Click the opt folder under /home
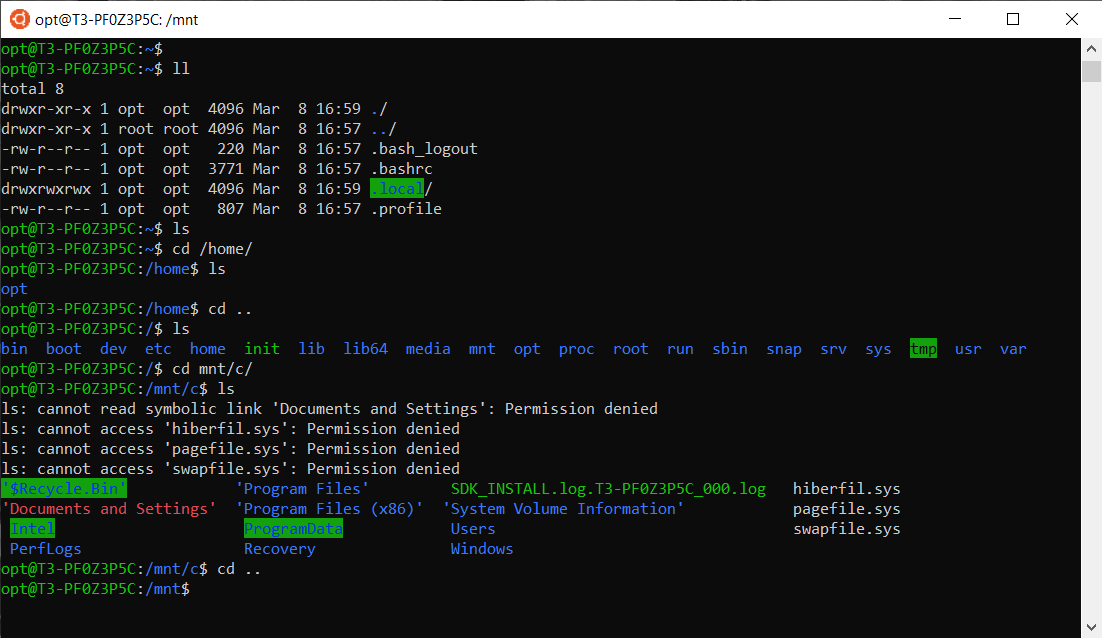This screenshot has width=1102, height=638. pos(13,288)
